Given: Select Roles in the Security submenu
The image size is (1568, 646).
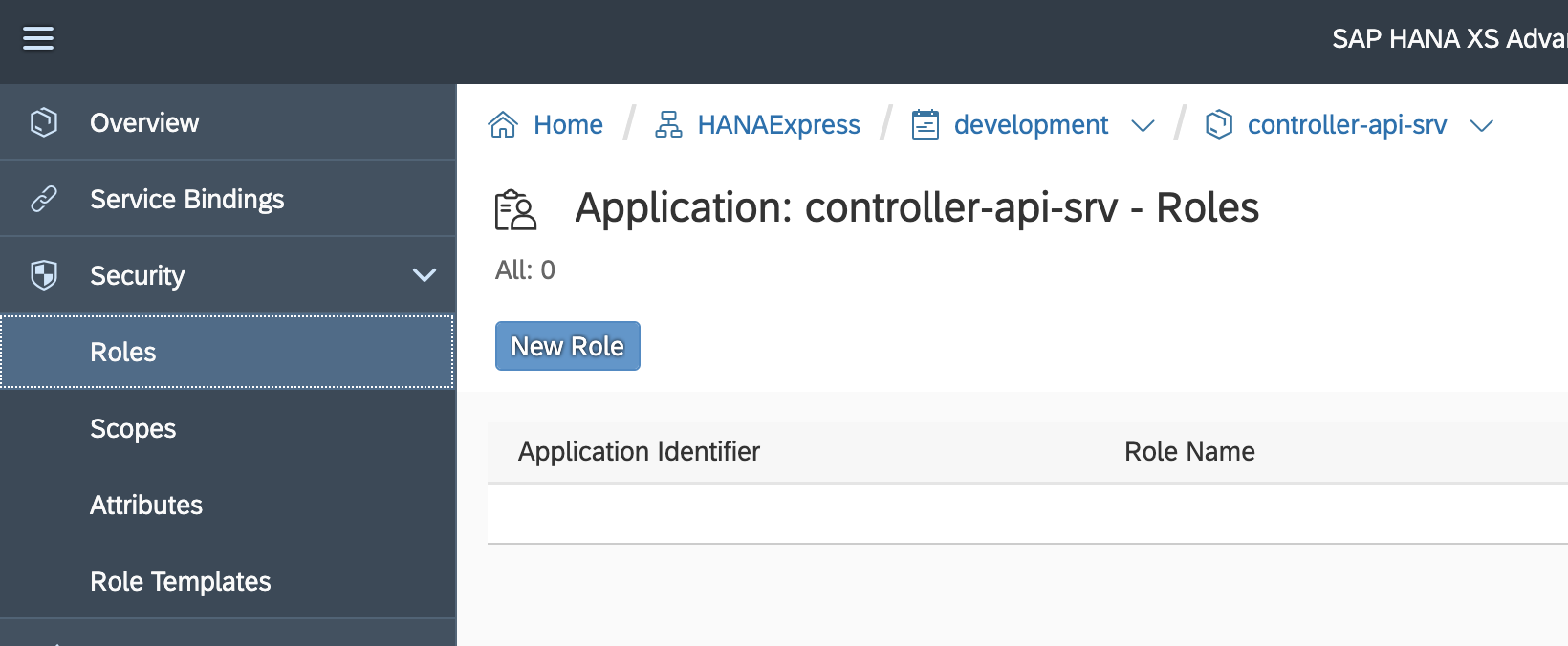Looking at the screenshot, I should [x=228, y=352].
